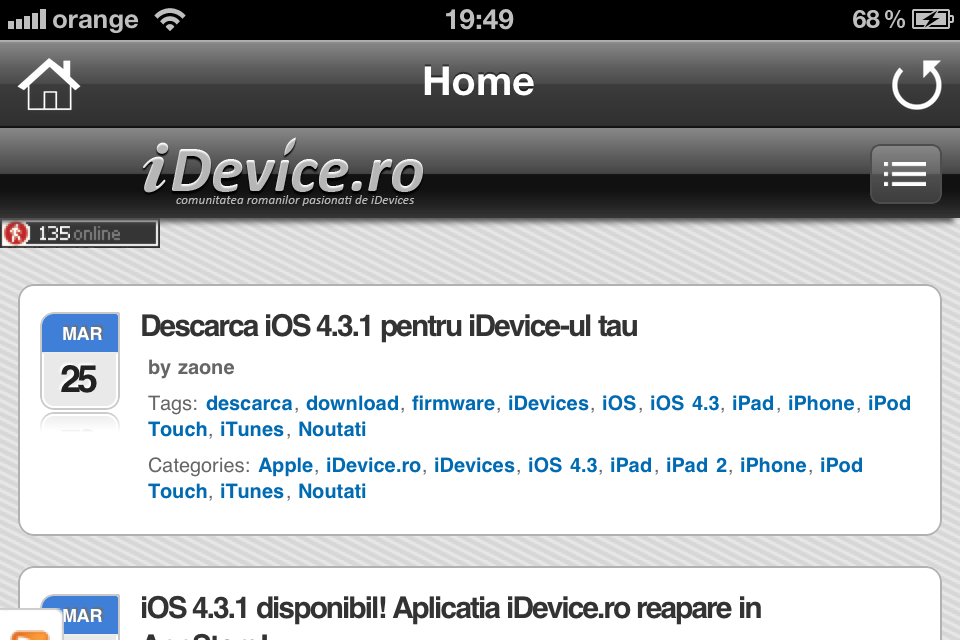Open article Descarca iOS 4.3.1 pentru iDevice-ul tau
The image size is (960, 640).
pyautogui.click(x=389, y=326)
